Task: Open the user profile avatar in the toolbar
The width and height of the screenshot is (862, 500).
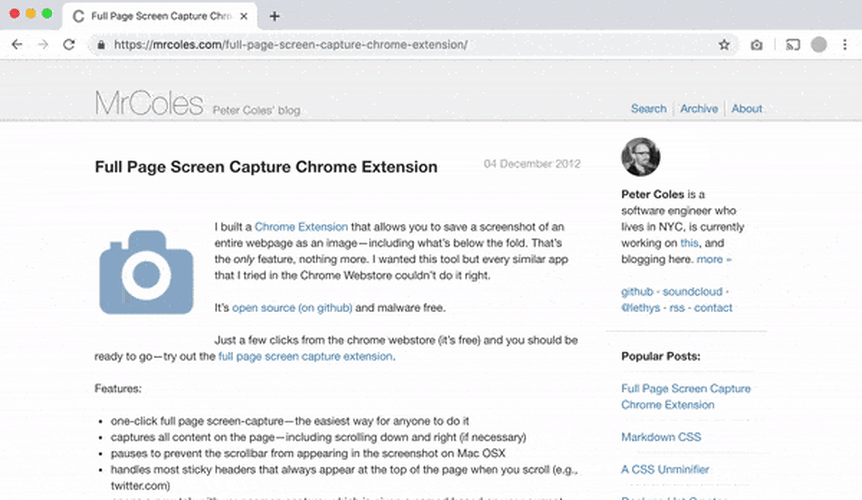Action: tap(819, 45)
